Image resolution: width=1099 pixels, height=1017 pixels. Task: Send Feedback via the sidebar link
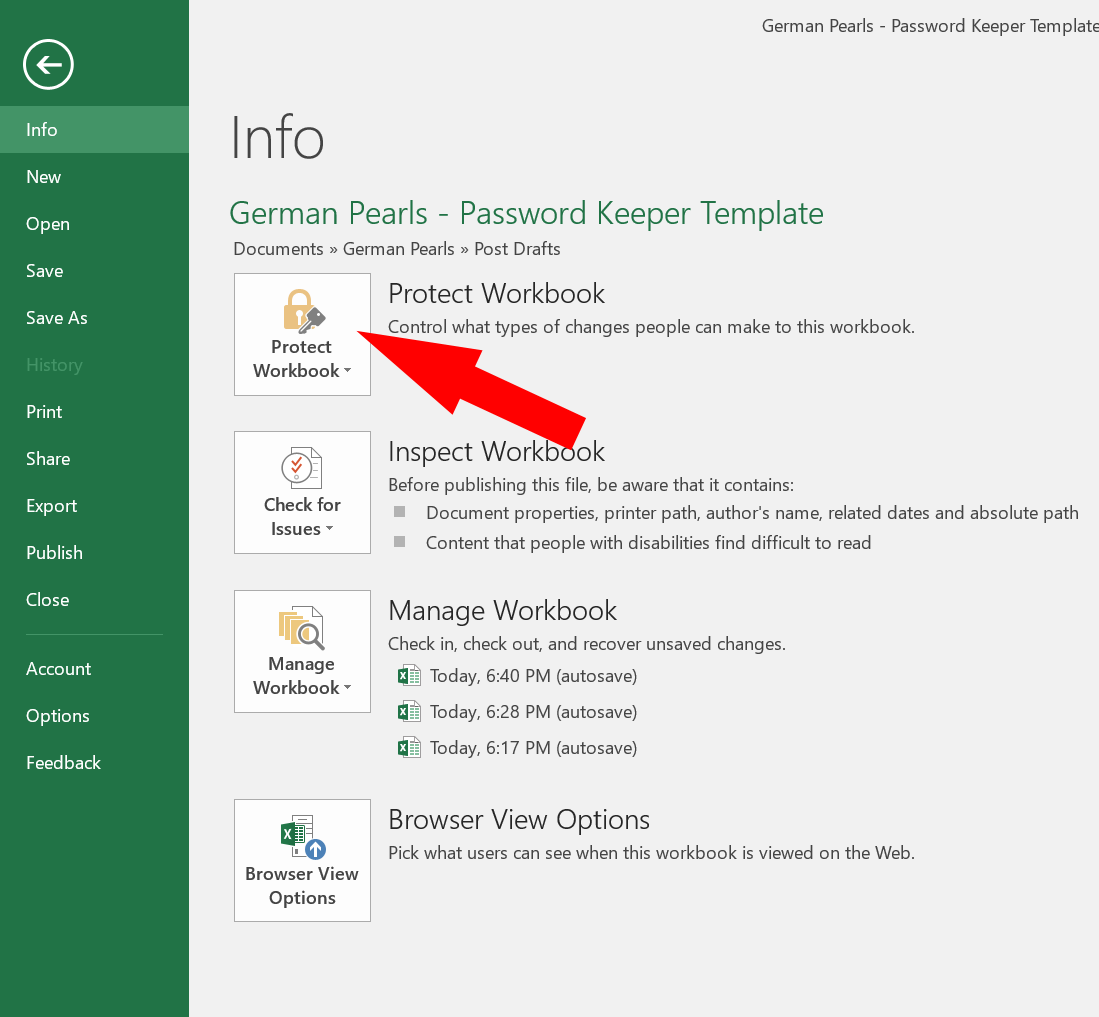[63, 762]
